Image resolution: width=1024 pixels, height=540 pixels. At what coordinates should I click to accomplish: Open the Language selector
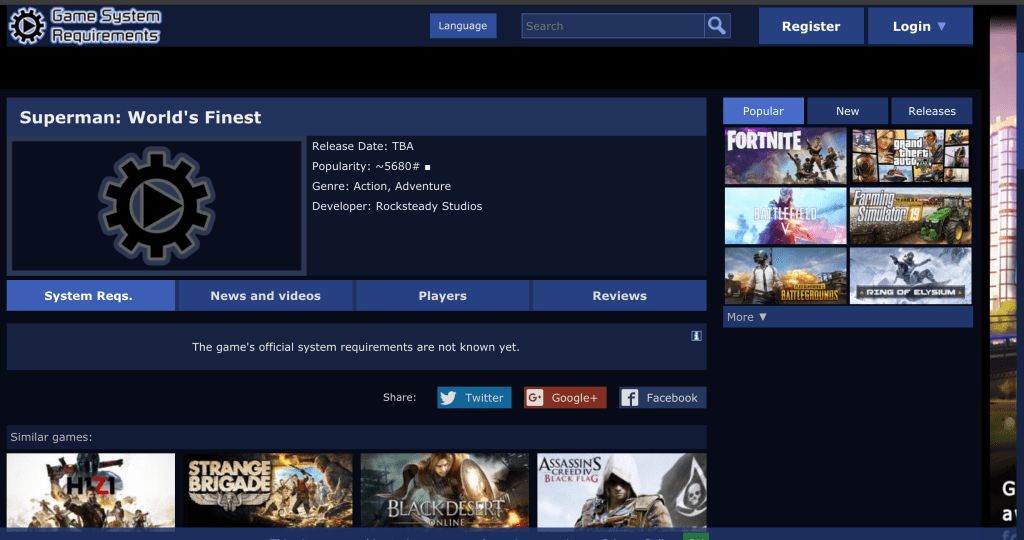pyautogui.click(x=463, y=26)
